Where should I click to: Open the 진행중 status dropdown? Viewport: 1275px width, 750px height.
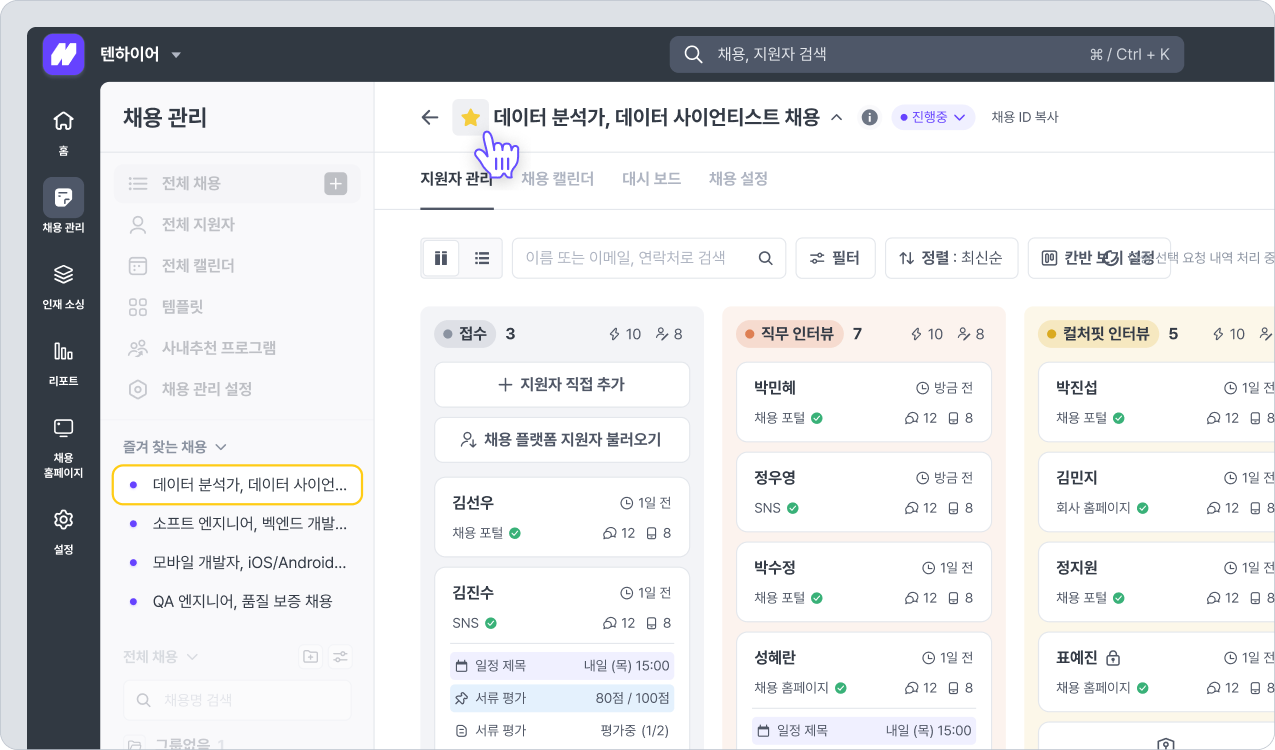click(933, 117)
